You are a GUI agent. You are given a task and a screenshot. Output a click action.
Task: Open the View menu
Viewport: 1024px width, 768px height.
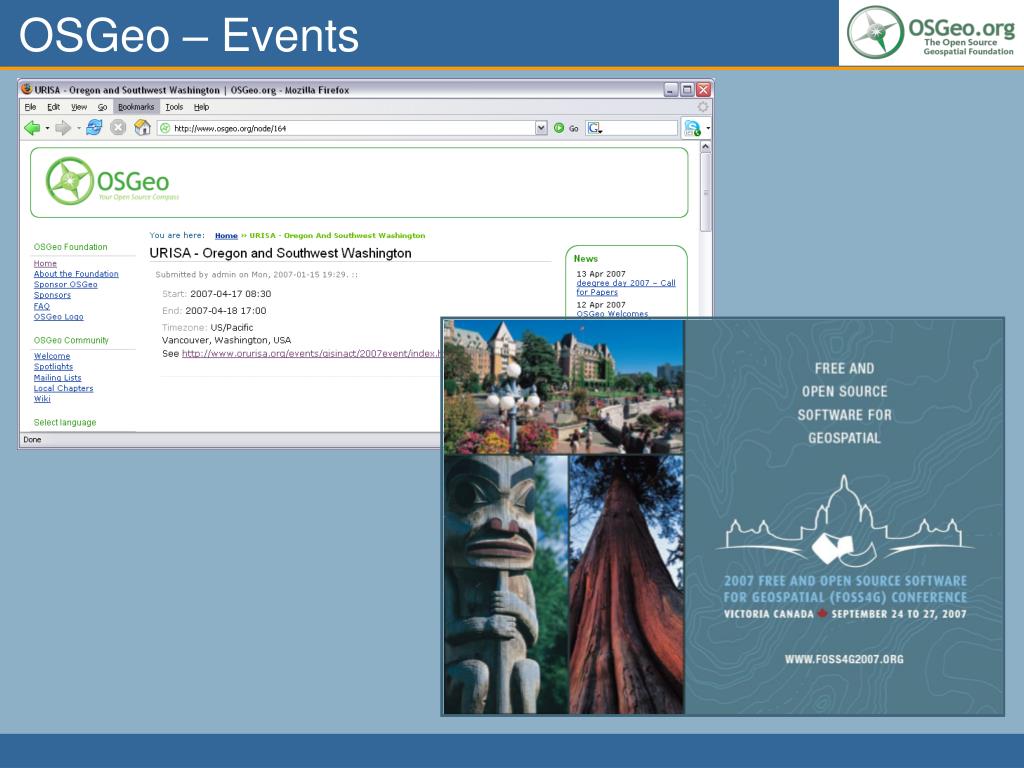pos(79,107)
